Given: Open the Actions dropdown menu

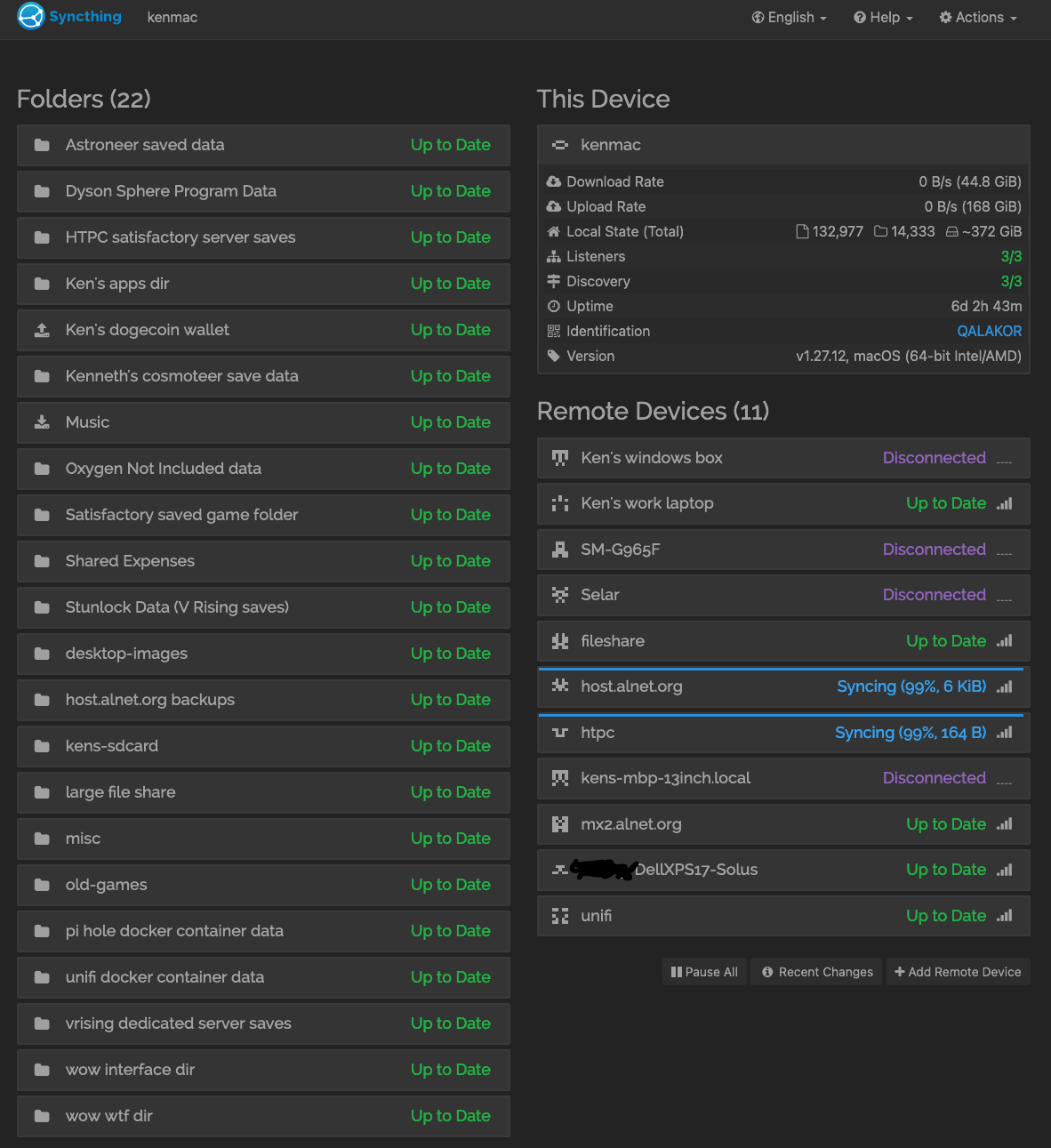Looking at the screenshot, I should (978, 18).
